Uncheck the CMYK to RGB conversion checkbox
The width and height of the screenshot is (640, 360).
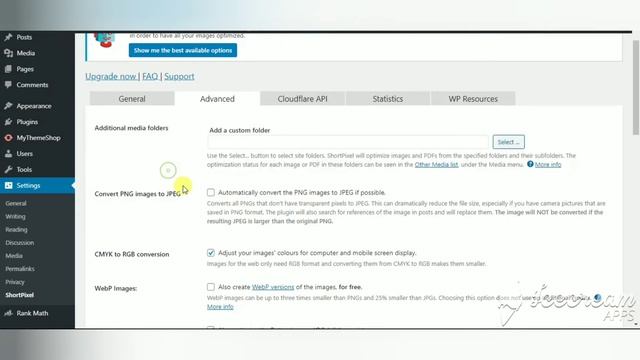(x=211, y=253)
